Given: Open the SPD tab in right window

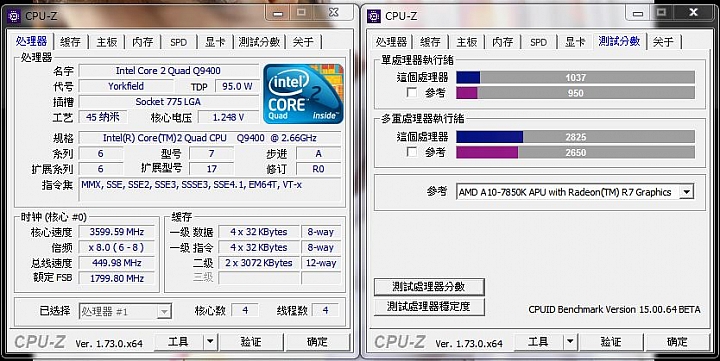Looking at the screenshot, I should click(x=538, y=42).
